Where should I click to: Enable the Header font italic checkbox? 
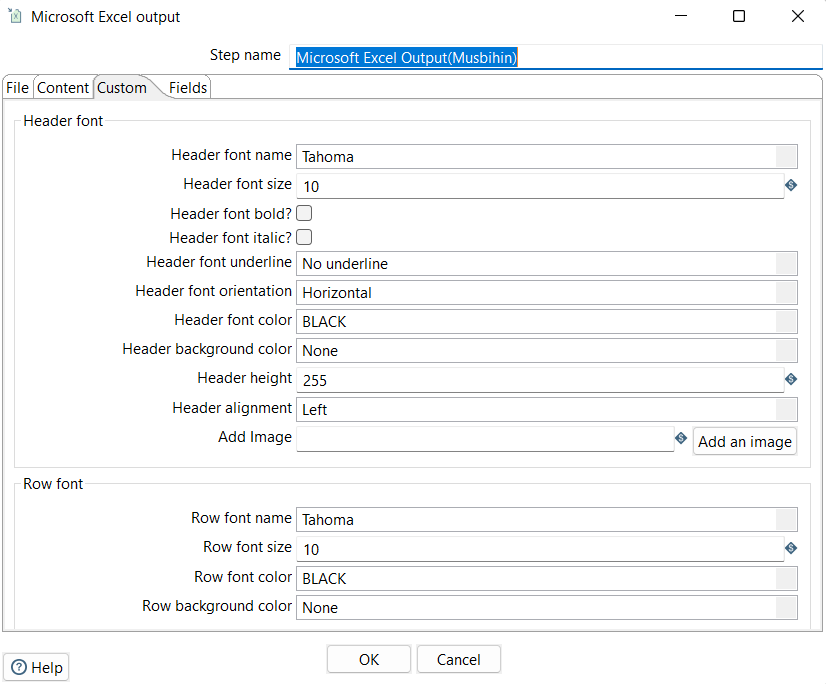click(x=304, y=238)
